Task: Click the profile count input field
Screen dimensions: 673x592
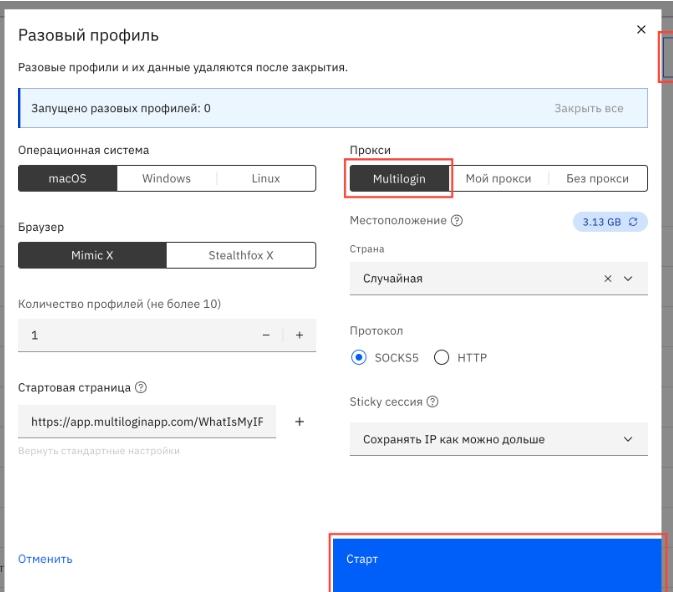Action: click(167, 335)
